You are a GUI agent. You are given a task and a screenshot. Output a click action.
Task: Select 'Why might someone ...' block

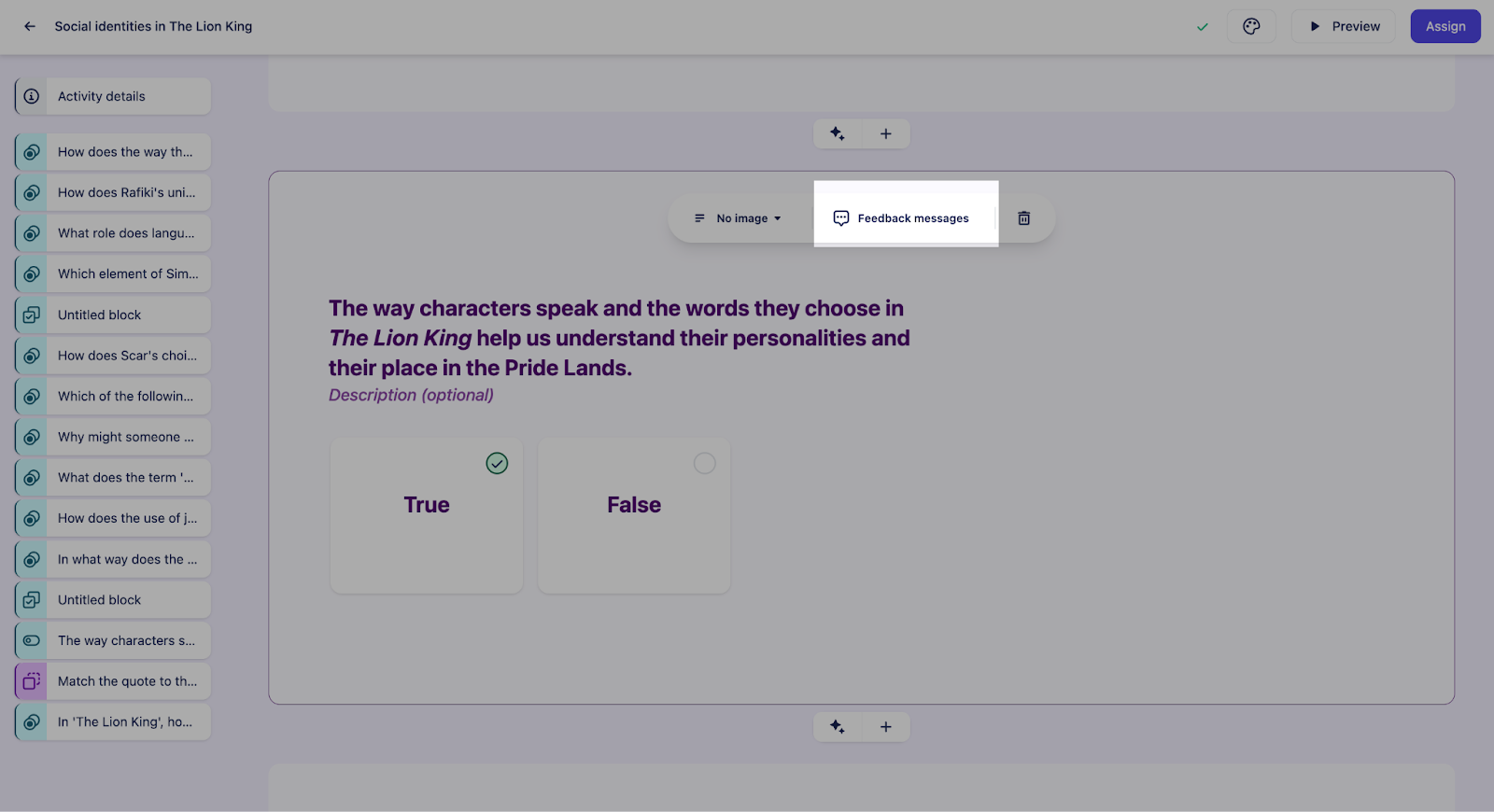[113, 437]
